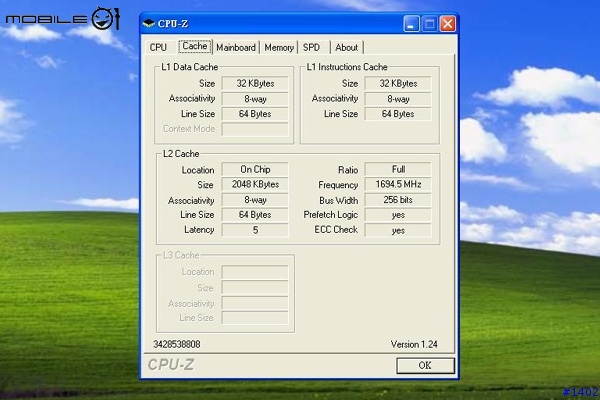Click L1 Data Cache Associativity 8-way field
This screenshot has width=600, height=400.
coord(255,99)
